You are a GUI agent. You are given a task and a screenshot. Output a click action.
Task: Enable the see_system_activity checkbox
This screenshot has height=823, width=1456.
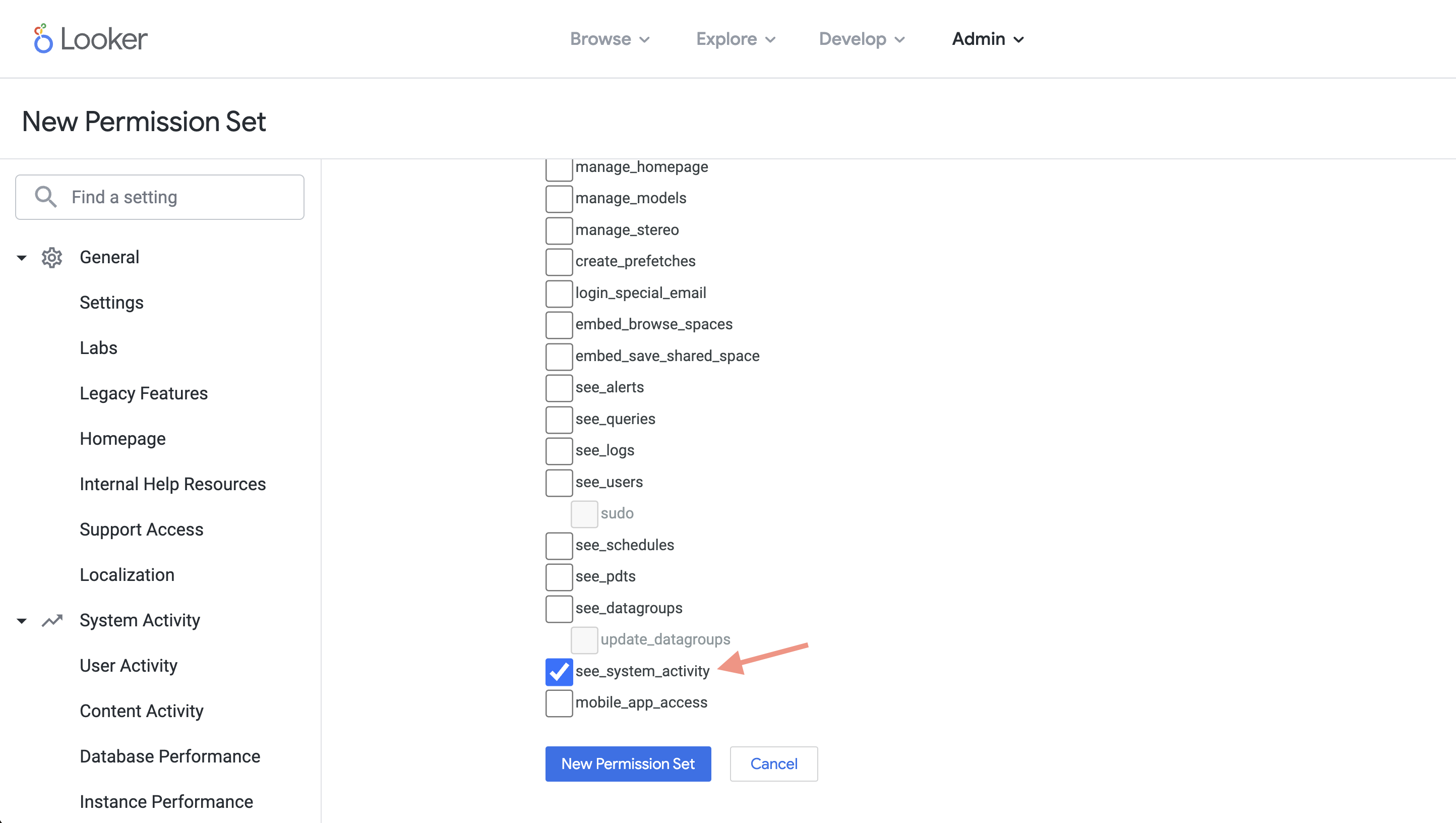click(558, 670)
